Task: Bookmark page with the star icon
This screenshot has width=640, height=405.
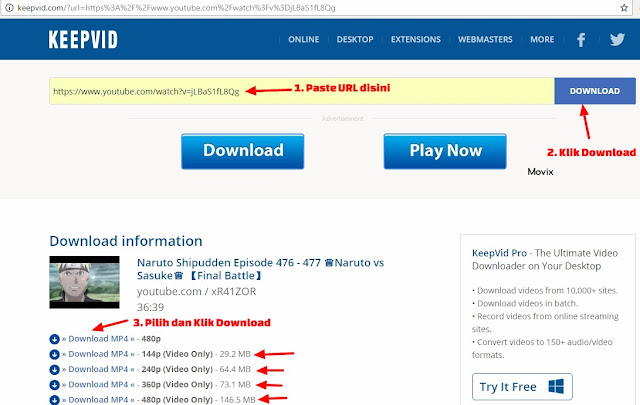Action: (624, 8)
